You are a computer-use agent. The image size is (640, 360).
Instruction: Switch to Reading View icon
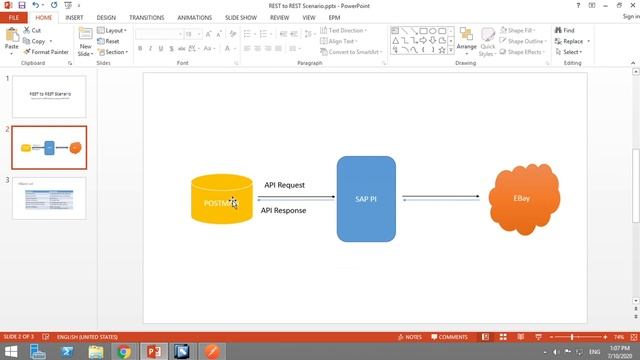point(521,337)
